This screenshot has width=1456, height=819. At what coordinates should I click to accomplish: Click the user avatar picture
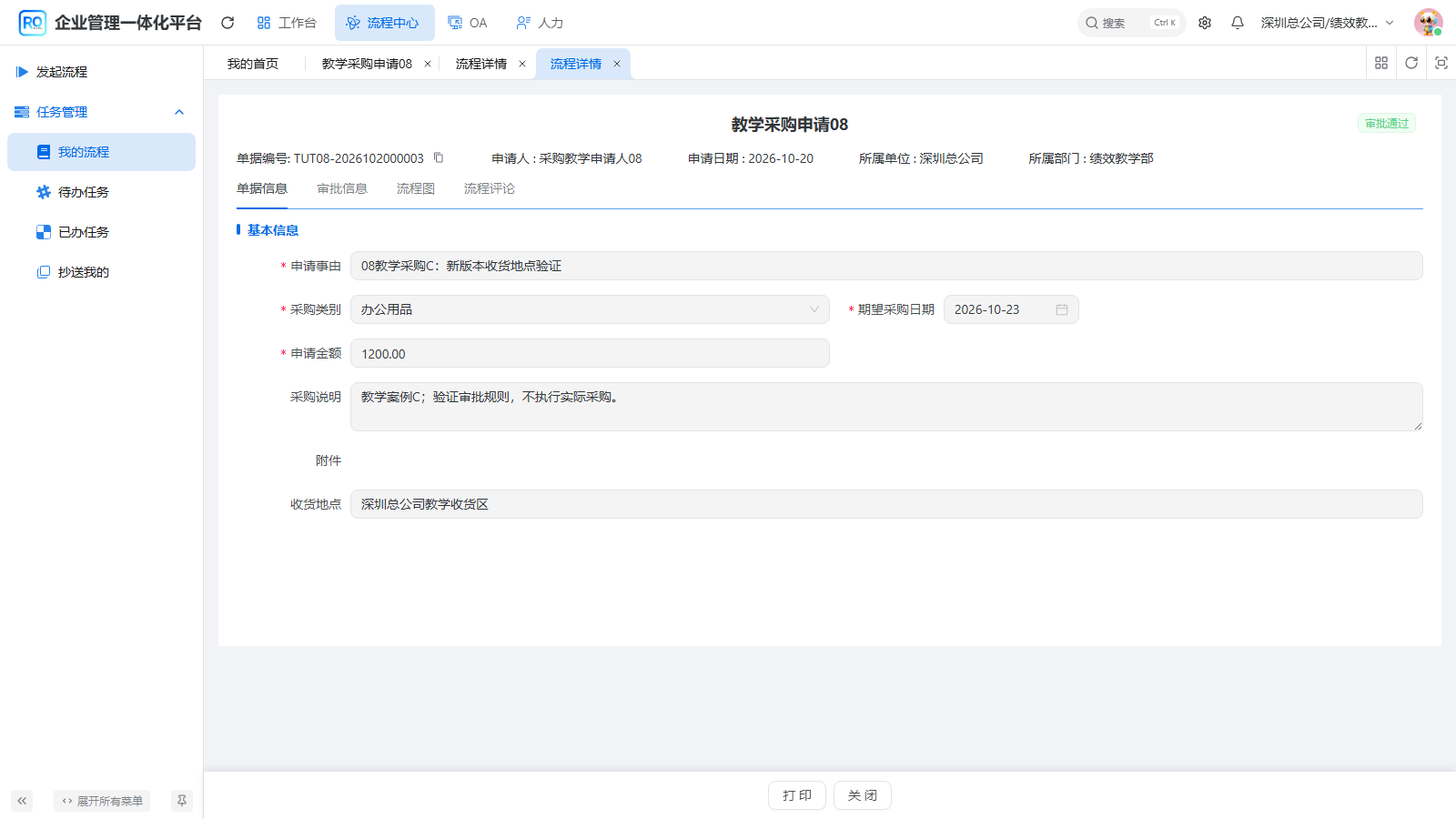coord(1428,23)
